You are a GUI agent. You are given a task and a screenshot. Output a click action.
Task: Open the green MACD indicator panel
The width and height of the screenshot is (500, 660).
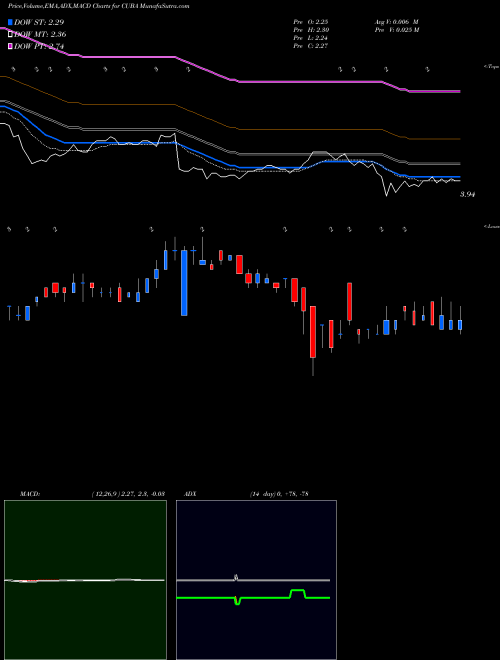click(85, 580)
